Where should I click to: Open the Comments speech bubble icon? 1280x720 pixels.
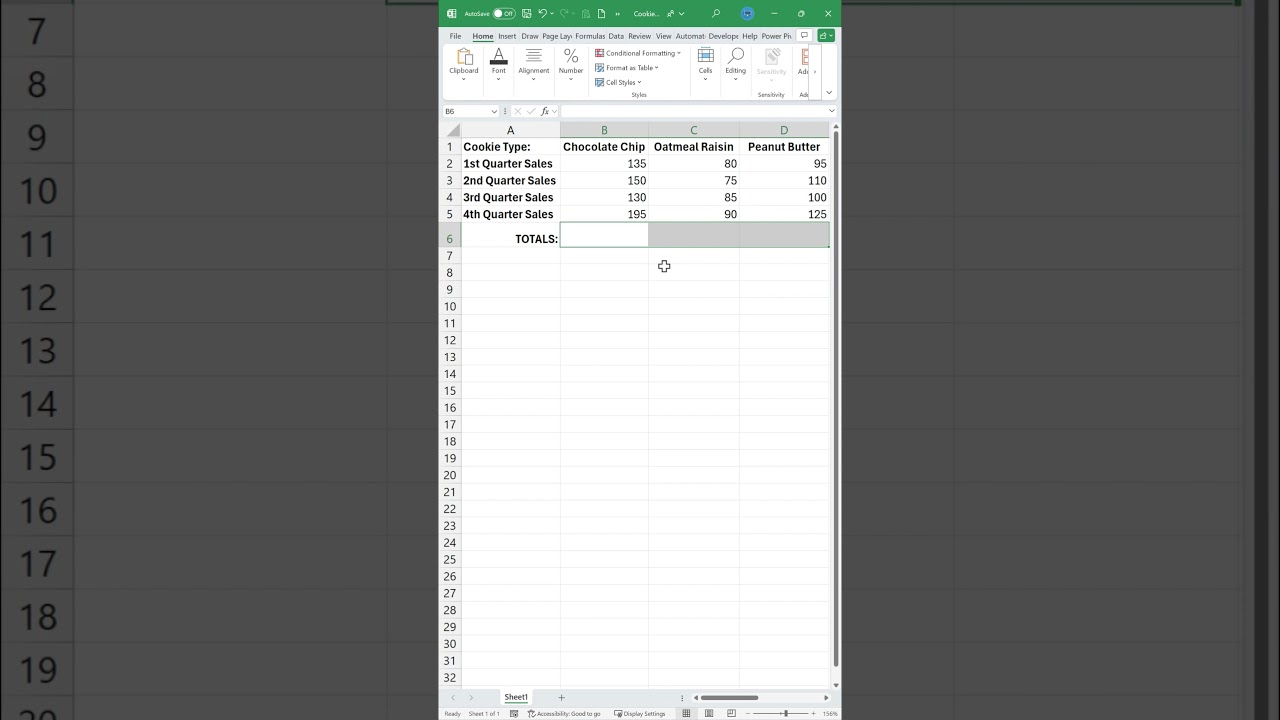804,35
